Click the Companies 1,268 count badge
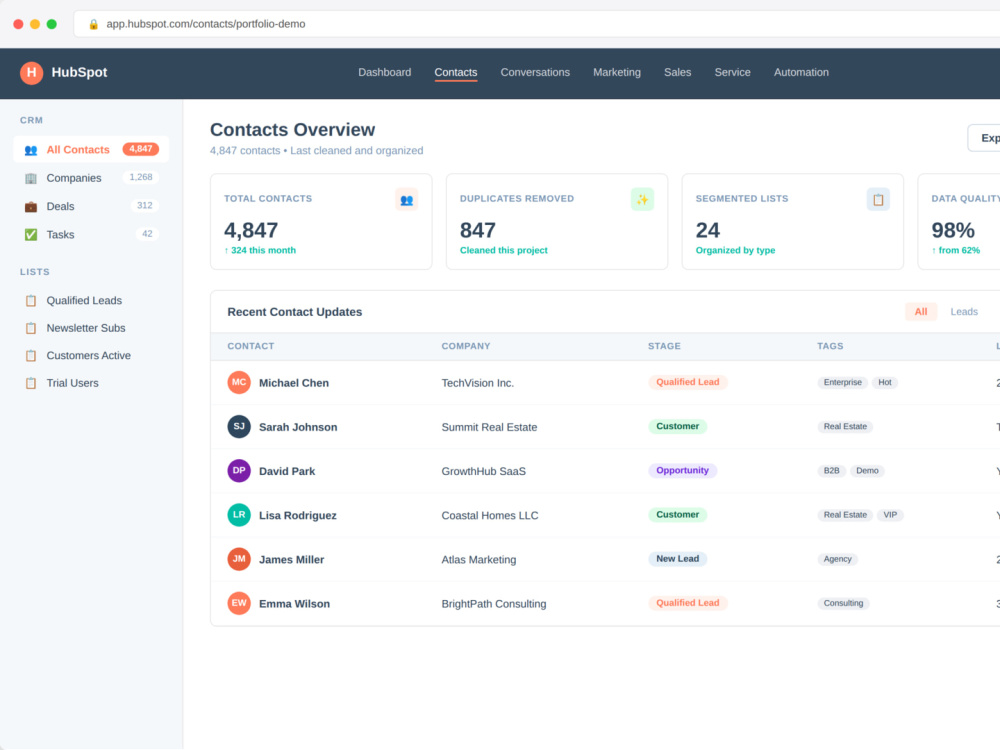 [141, 177]
